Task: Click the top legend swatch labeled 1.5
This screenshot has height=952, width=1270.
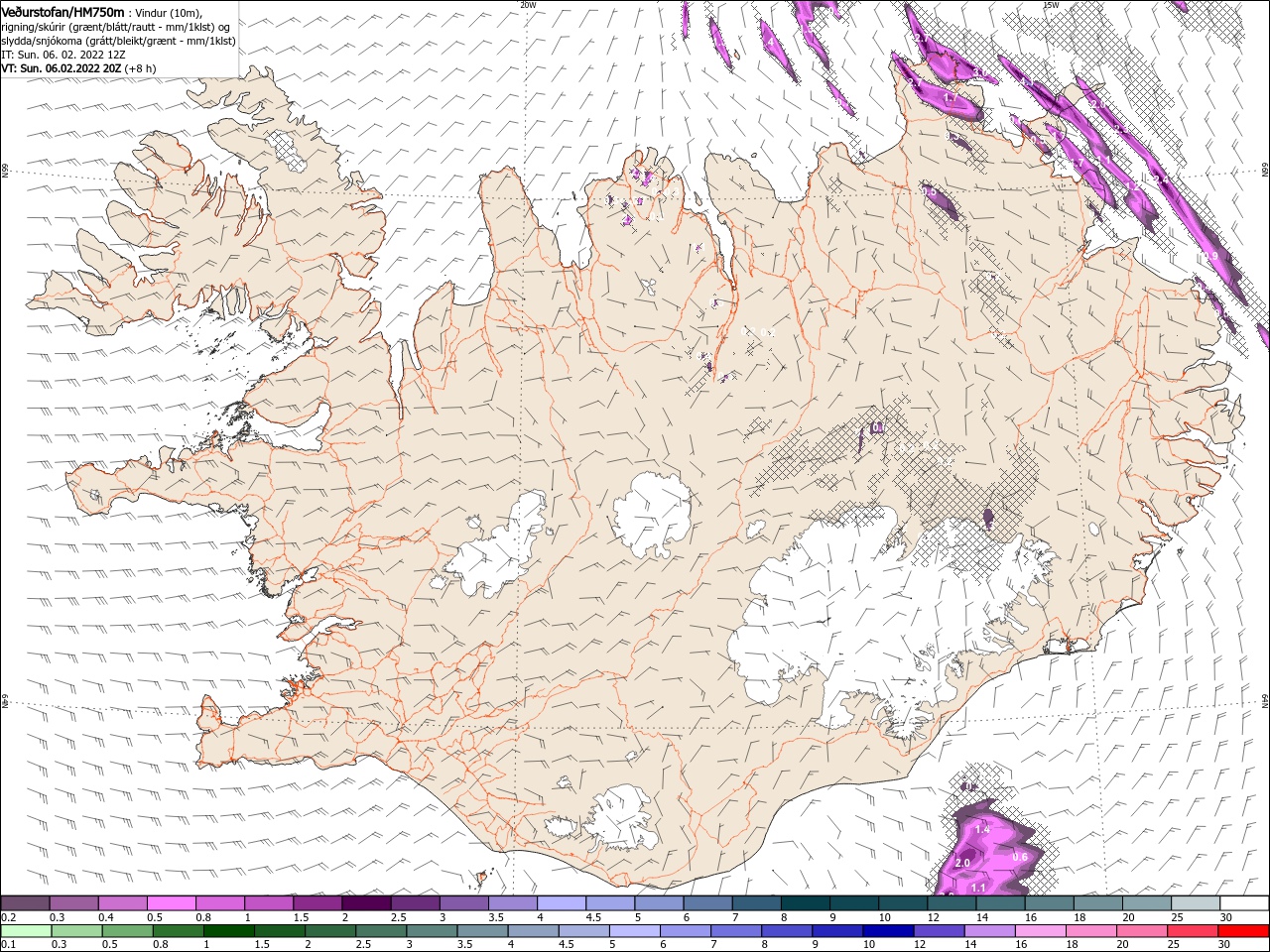Action: pos(317,903)
